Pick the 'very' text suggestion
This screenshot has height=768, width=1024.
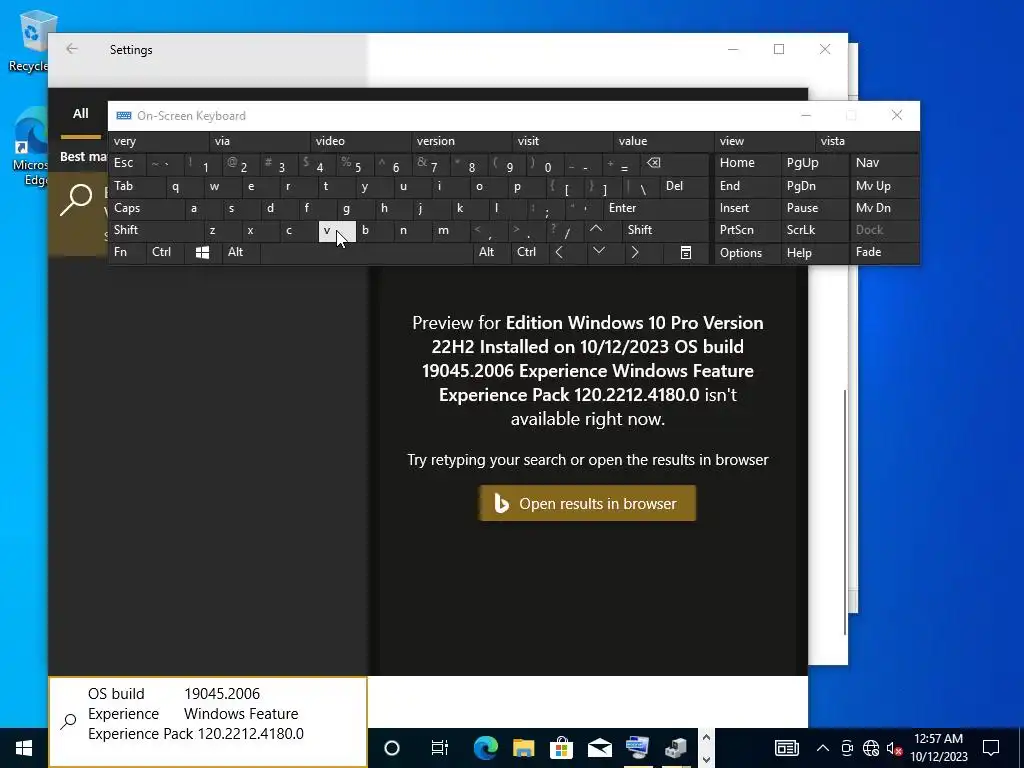click(159, 141)
